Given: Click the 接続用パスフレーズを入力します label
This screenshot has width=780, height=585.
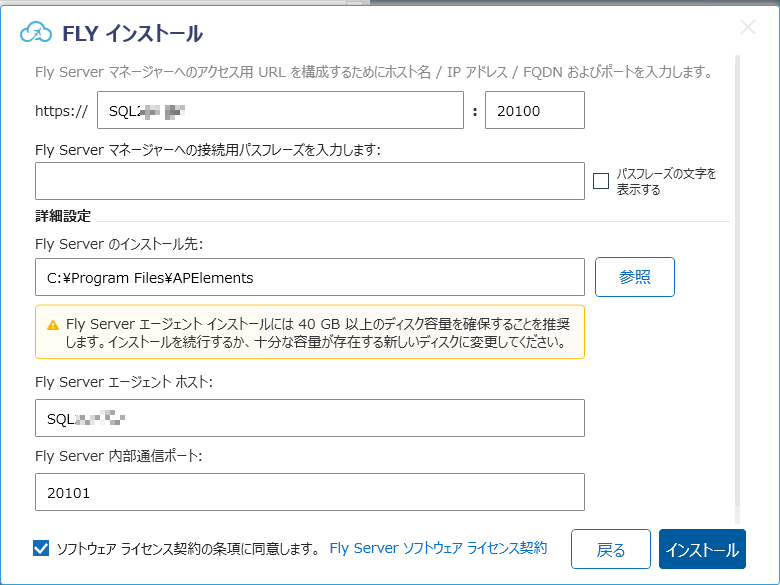Looking at the screenshot, I should click(207, 150).
